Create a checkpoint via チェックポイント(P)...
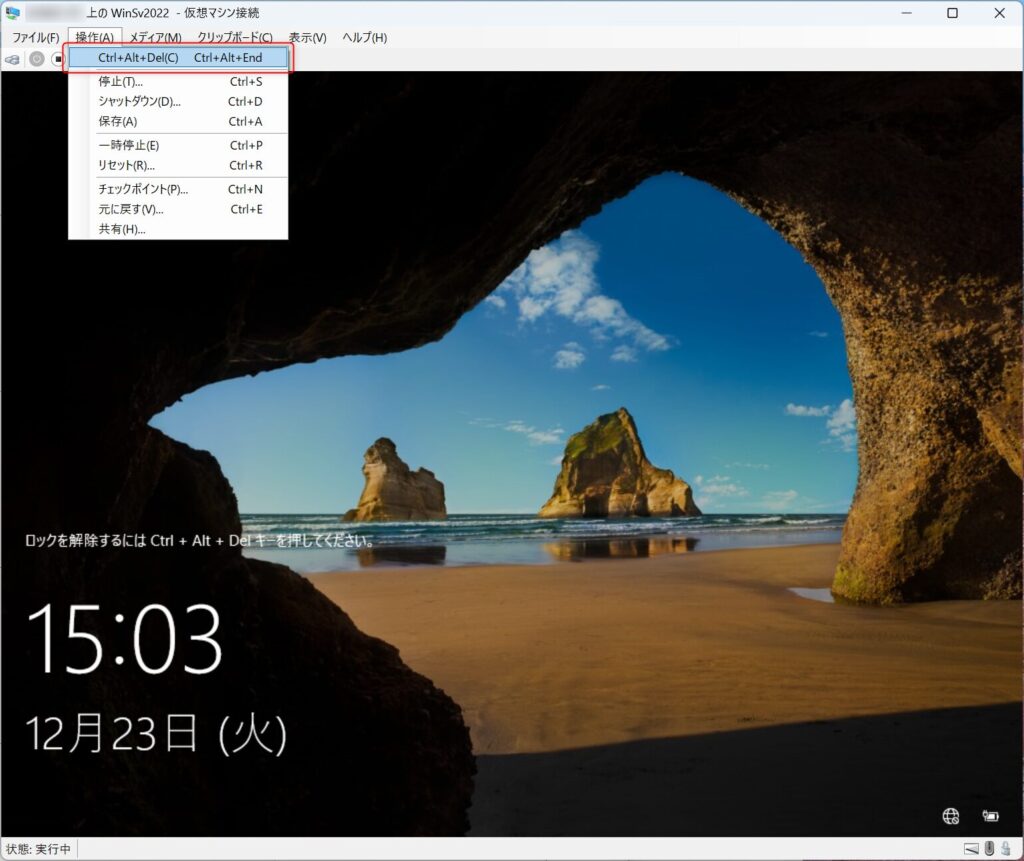 [x=143, y=190]
